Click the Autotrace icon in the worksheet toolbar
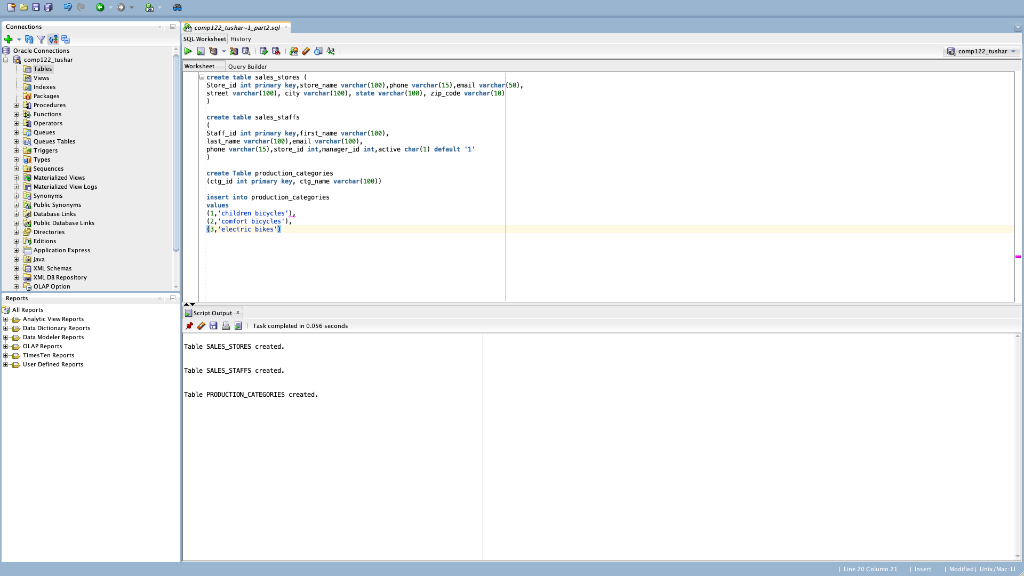This screenshot has width=1024, height=576. click(234, 51)
